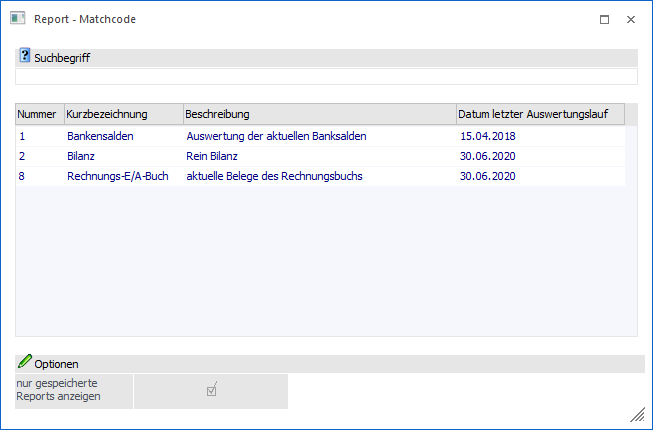Screen dimensions: 653x430
Task: Sort by the Nummer column header
Action: [x=37, y=114]
